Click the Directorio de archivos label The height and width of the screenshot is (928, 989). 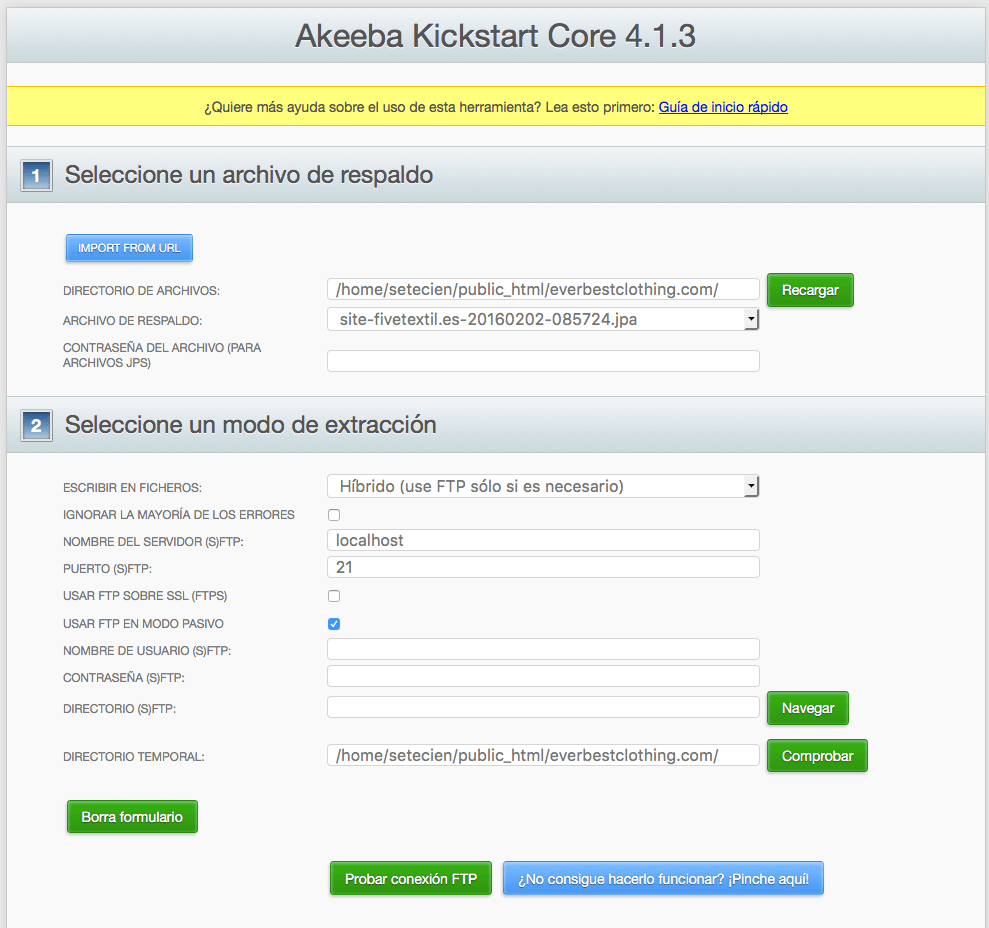141,291
